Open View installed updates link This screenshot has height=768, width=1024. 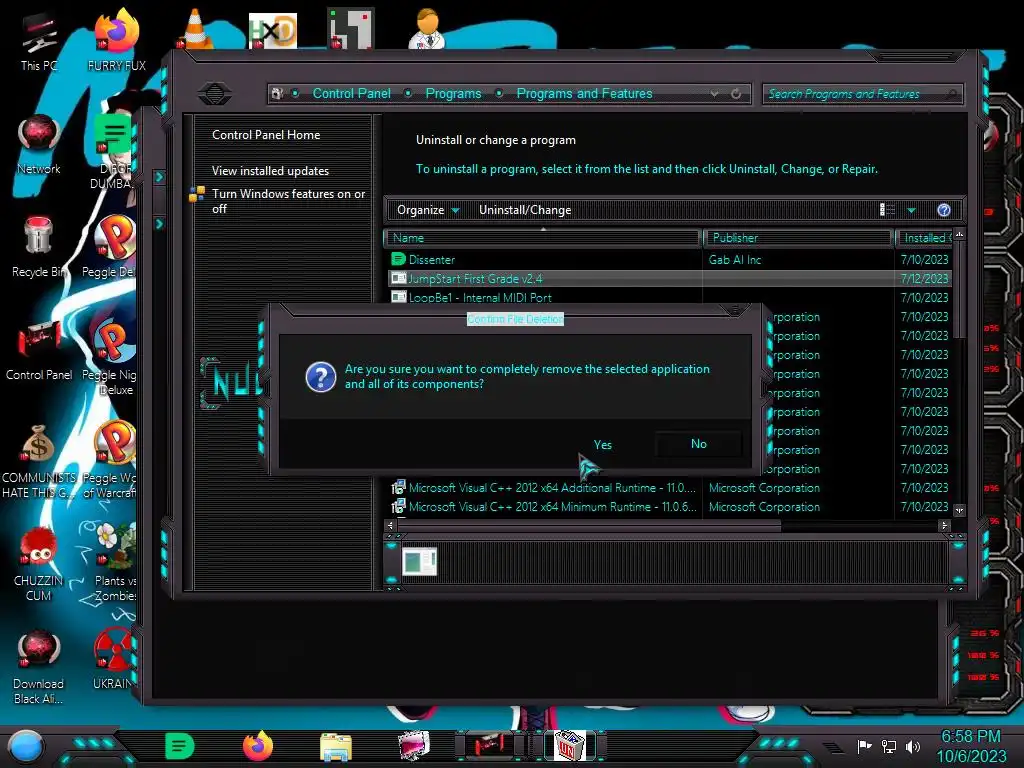(270, 170)
